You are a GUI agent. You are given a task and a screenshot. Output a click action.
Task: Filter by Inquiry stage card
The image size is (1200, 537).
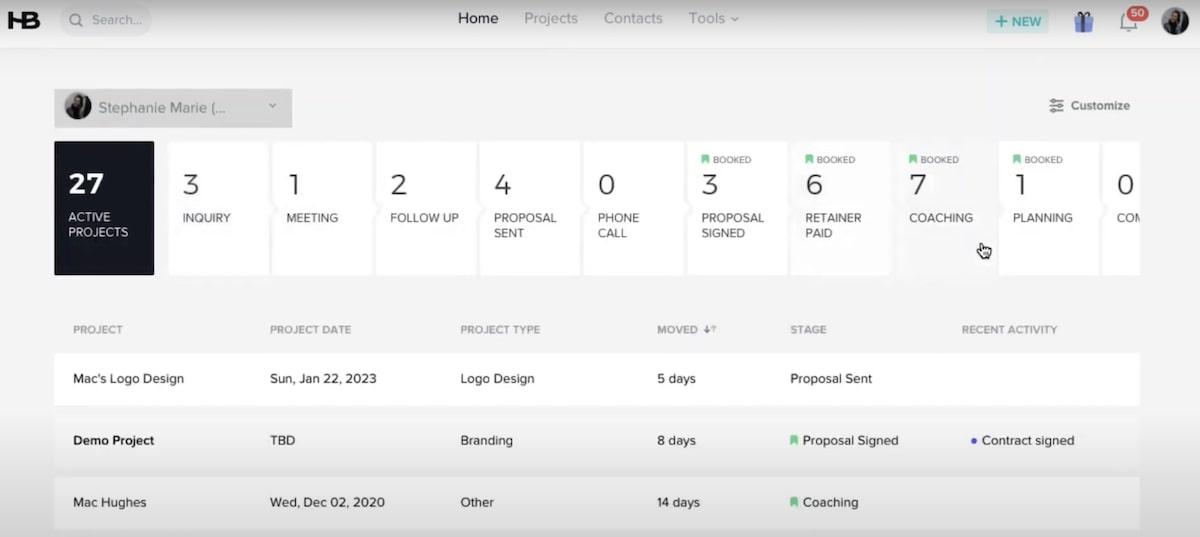pyautogui.click(x=219, y=207)
